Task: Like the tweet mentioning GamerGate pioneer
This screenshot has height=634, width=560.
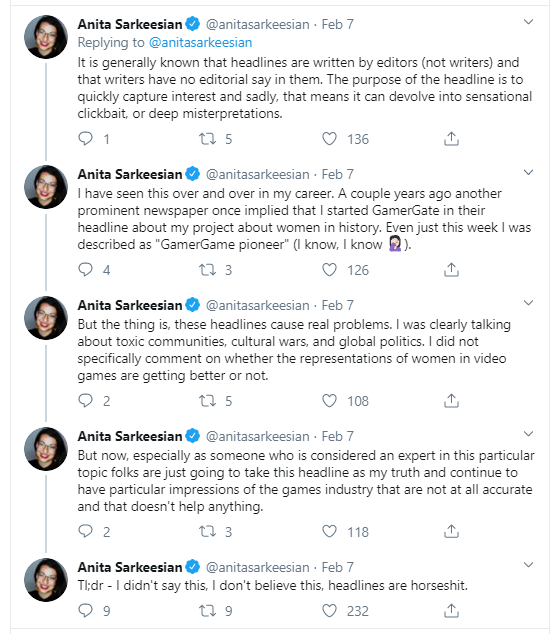Action: [329, 270]
